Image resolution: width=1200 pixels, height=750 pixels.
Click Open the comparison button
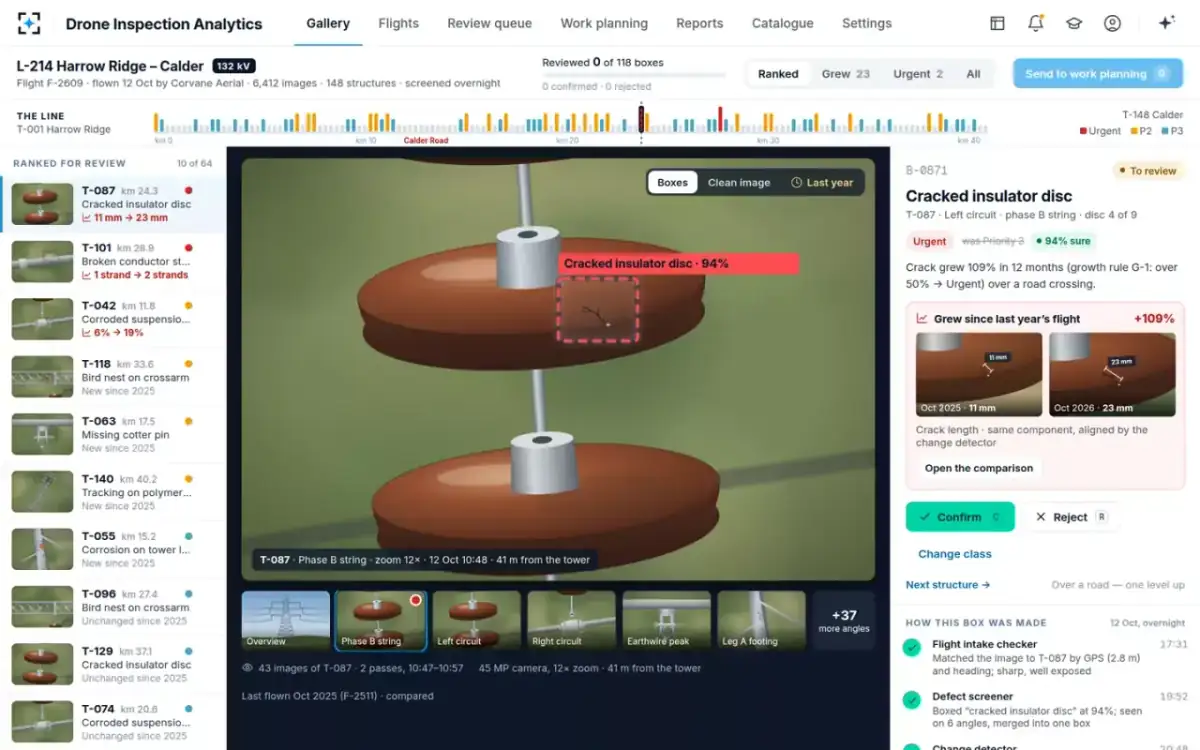click(x=979, y=468)
